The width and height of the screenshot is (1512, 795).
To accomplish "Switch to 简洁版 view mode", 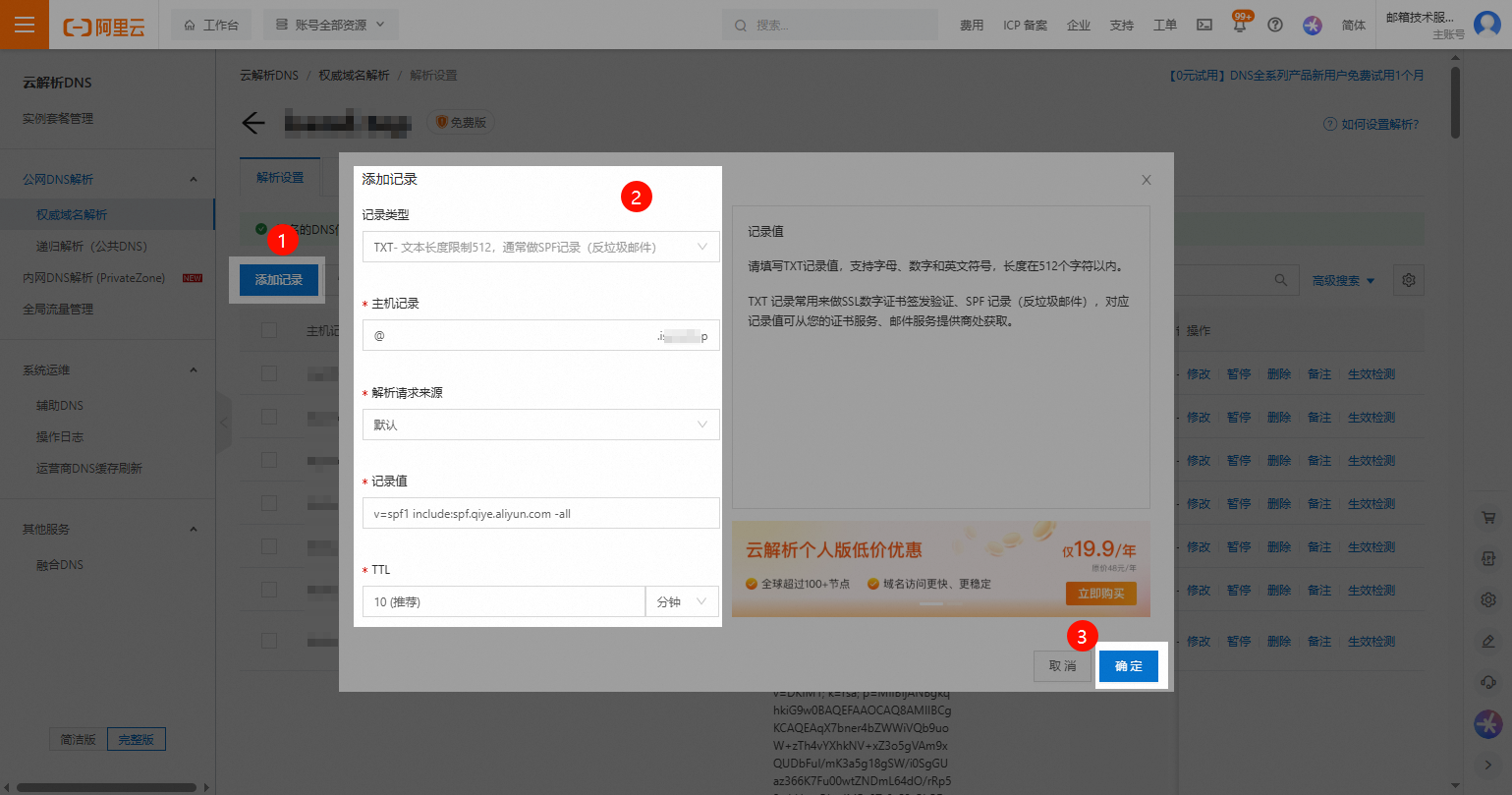I will point(78,739).
